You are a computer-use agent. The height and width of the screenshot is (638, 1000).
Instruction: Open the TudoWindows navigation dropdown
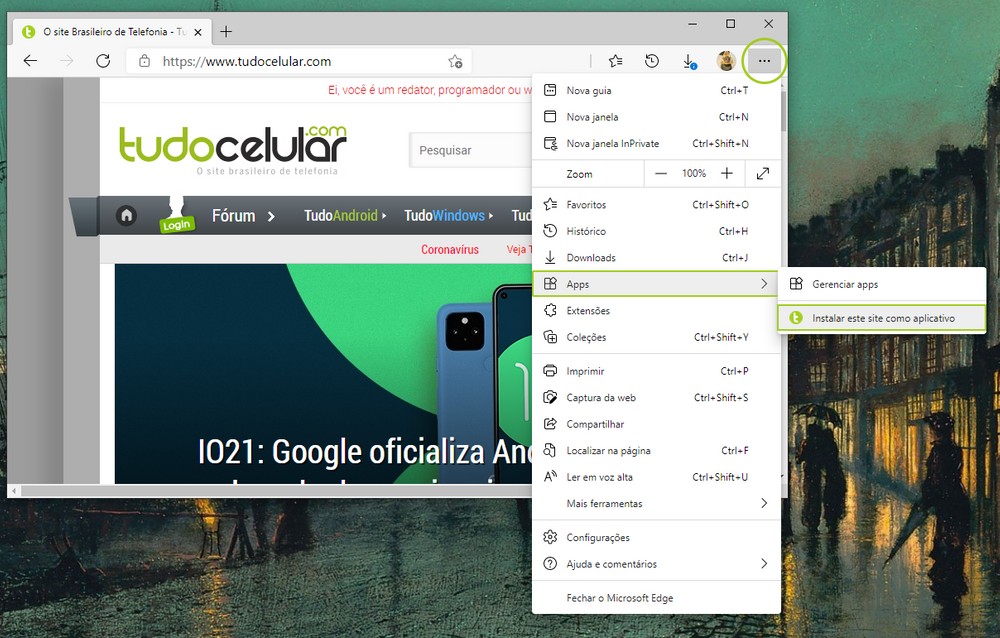click(x=448, y=216)
